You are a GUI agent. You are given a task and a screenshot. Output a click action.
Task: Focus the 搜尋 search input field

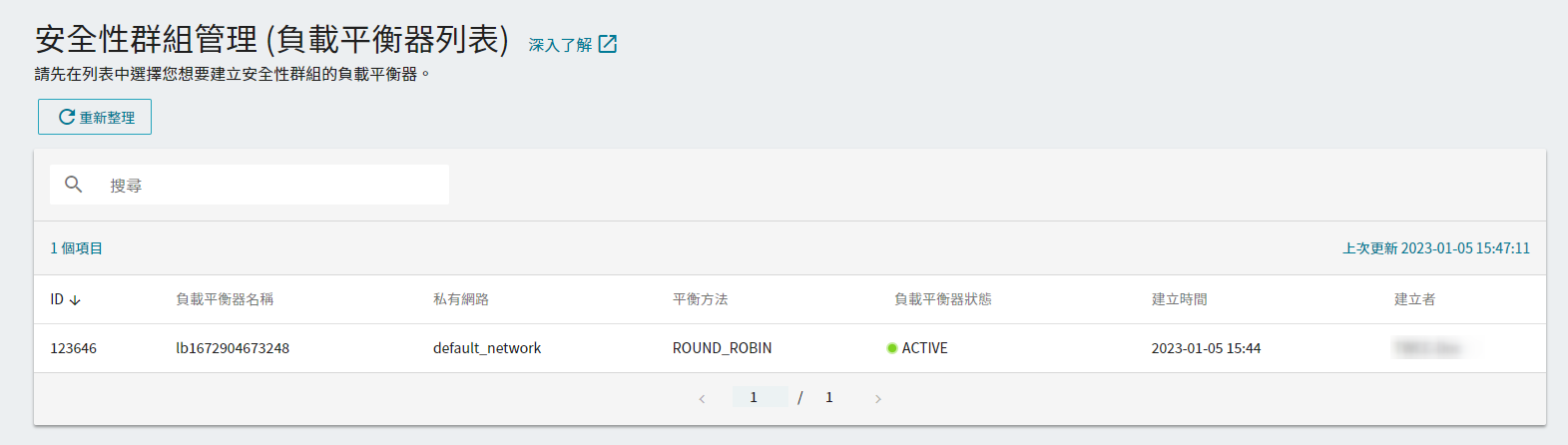250,185
